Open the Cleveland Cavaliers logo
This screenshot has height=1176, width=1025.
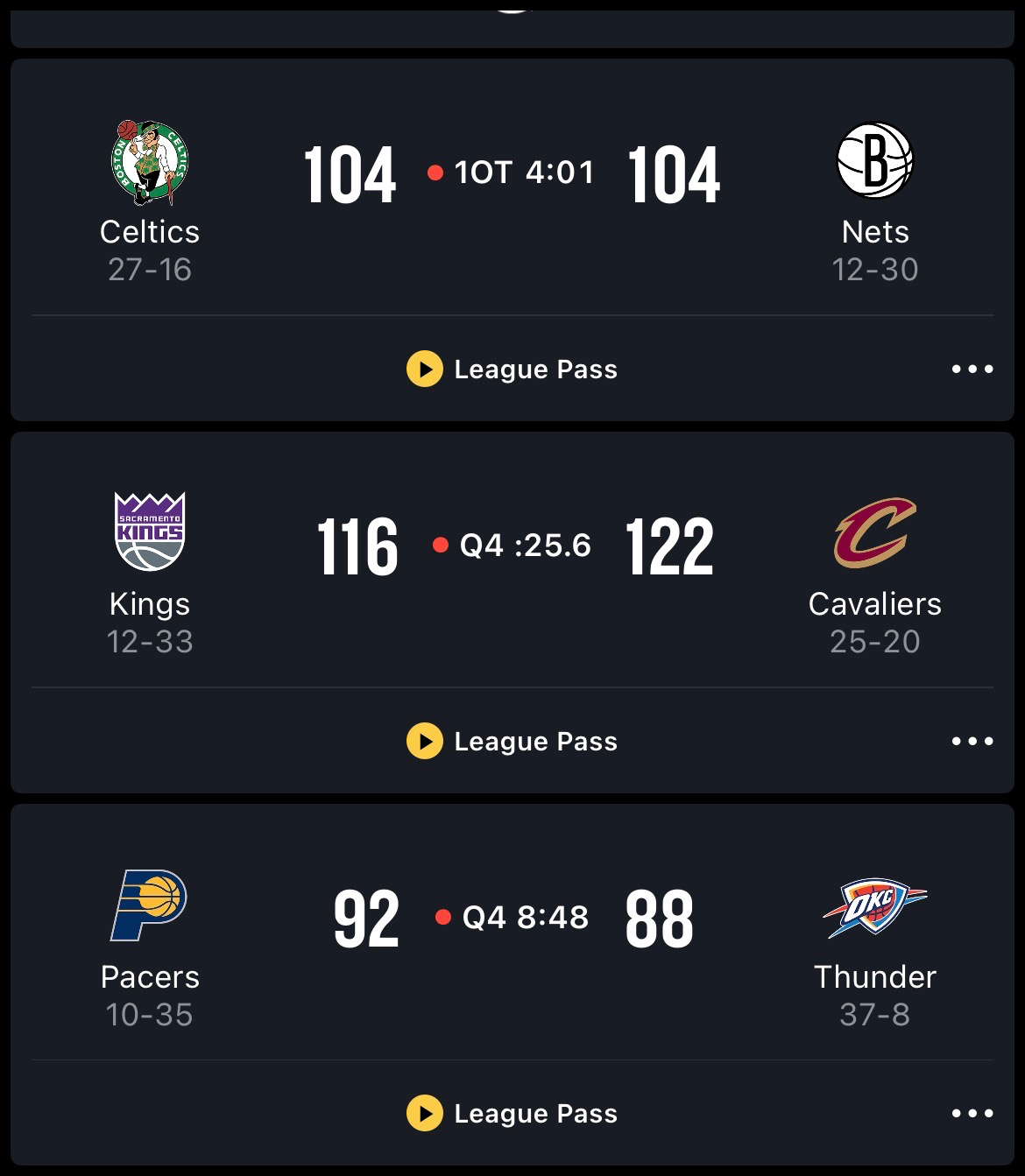[874, 532]
